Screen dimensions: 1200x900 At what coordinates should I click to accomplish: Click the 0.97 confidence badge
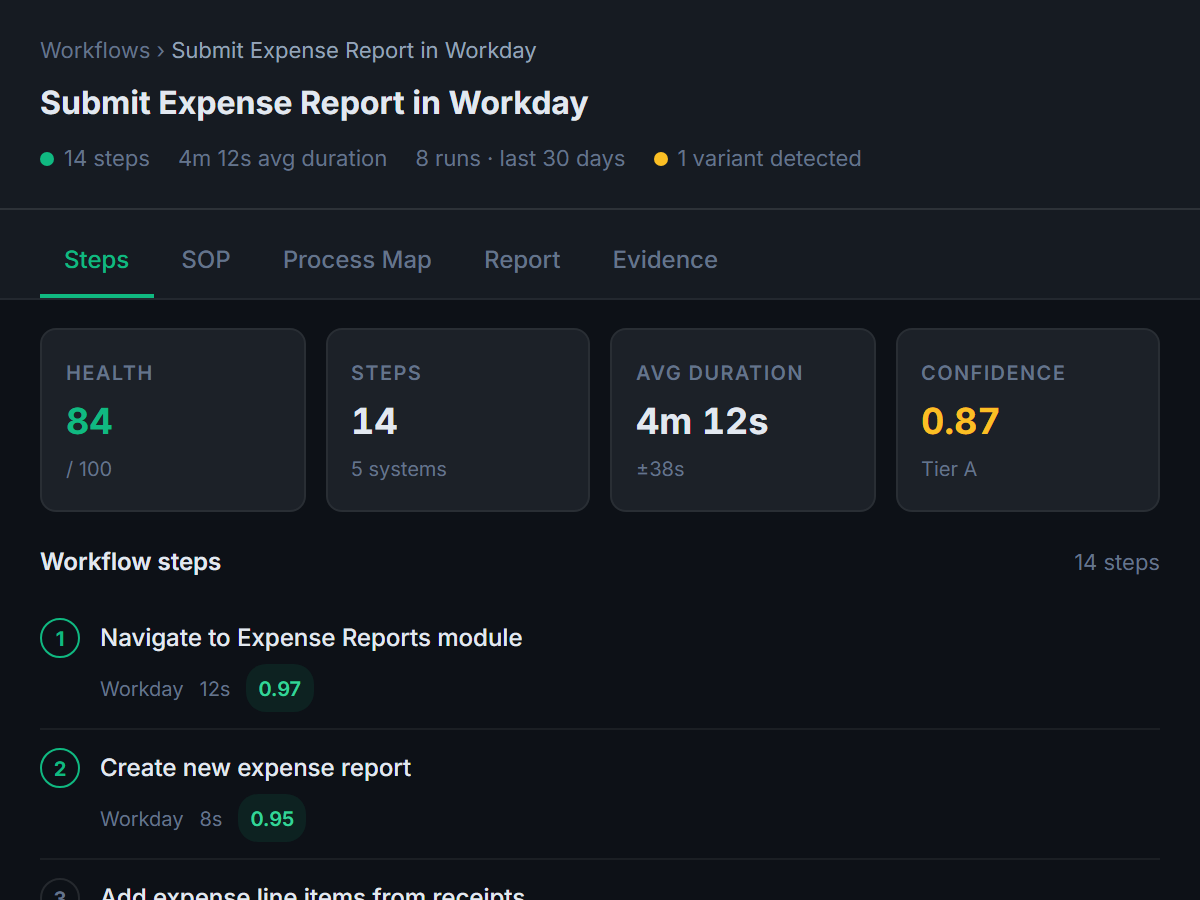tap(280, 688)
